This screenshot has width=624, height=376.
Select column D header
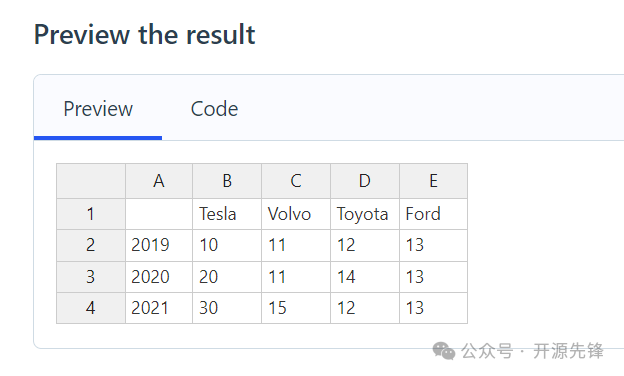365,181
